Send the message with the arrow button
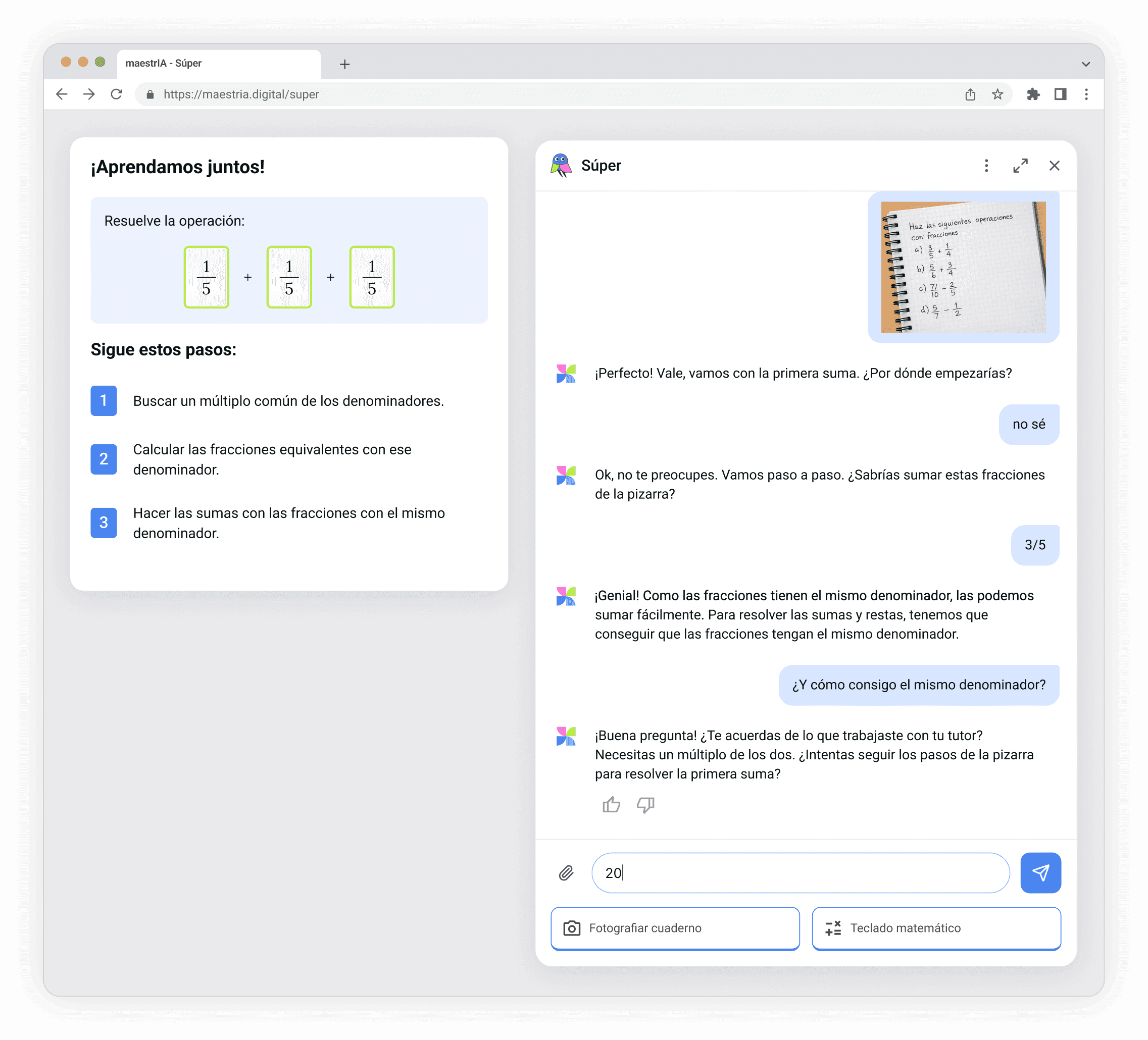The image size is (1148, 1040). (x=1040, y=873)
